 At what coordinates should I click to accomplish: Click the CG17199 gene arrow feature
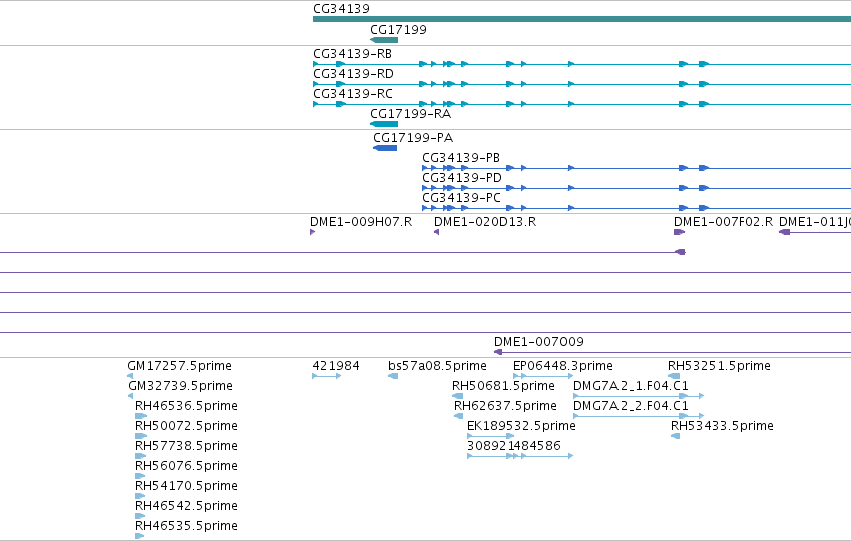[384, 40]
